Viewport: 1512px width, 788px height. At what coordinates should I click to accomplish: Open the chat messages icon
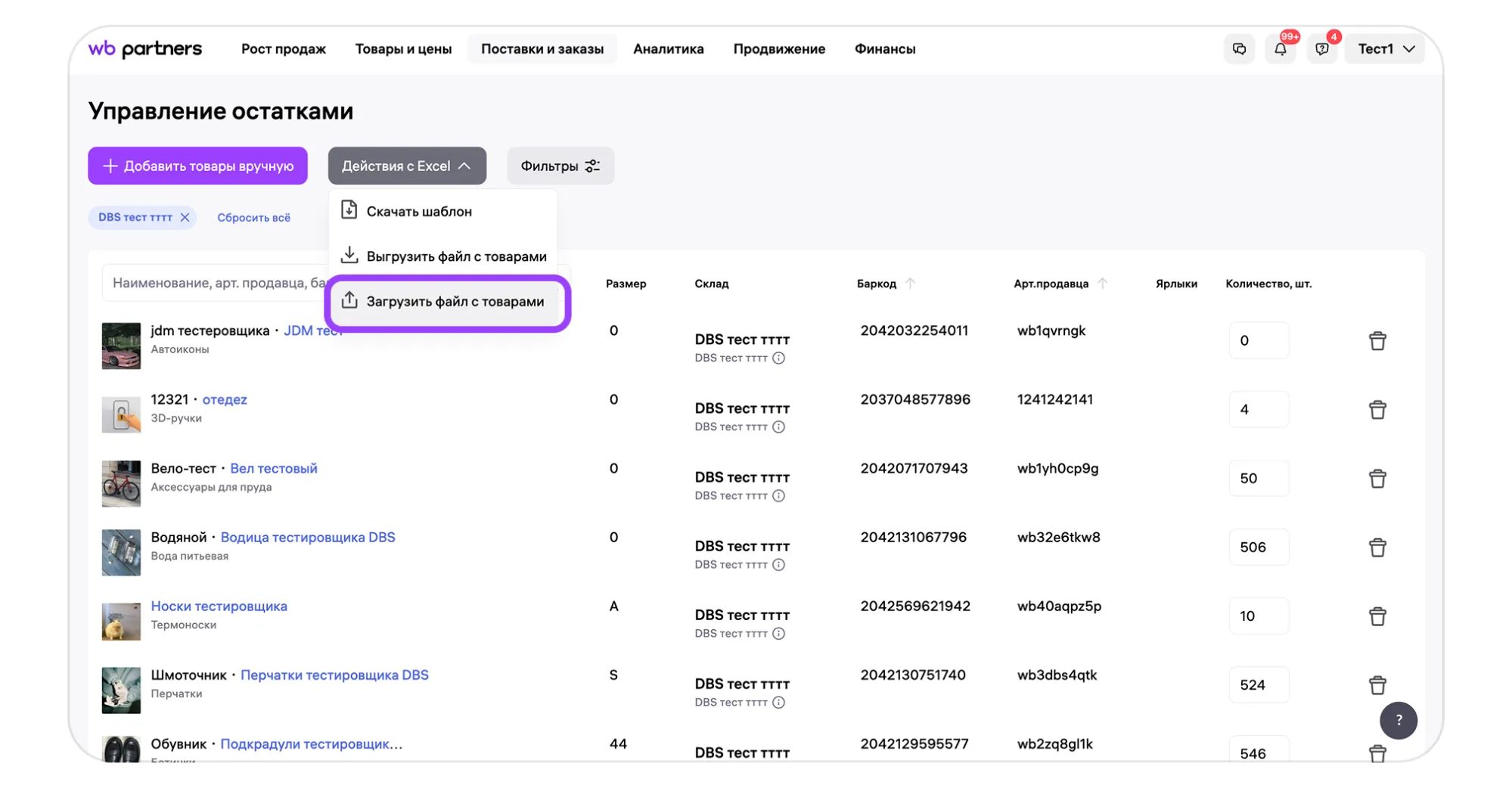pos(1239,49)
